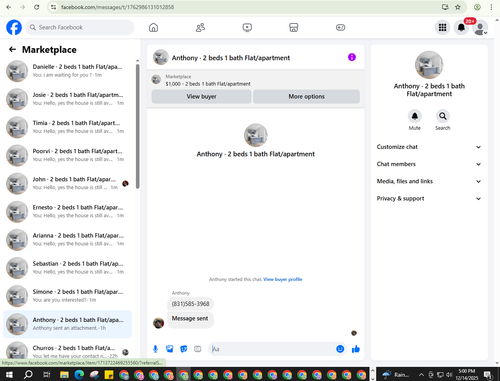
Task: Open the Windows Start menu
Action: [9, 375]
